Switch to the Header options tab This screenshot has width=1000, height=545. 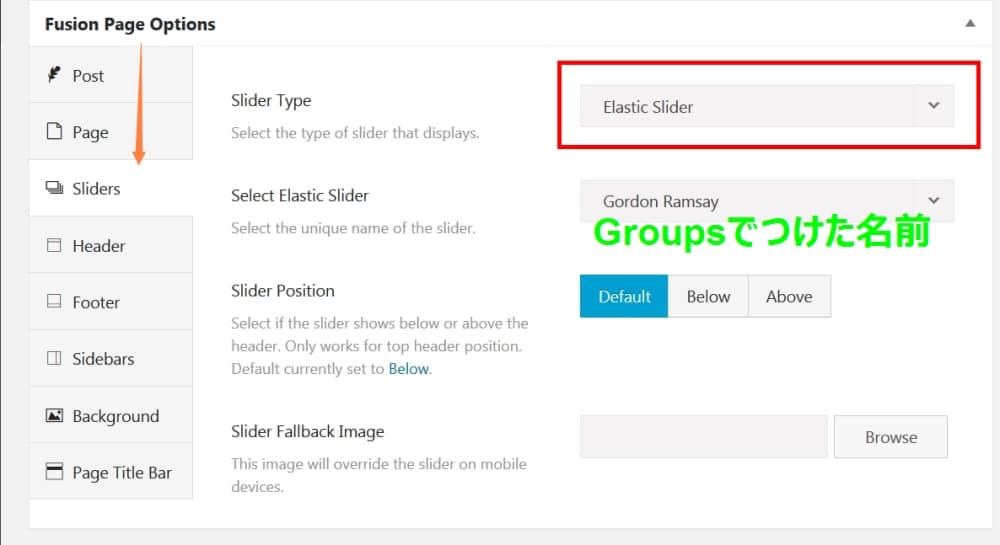point(99,246)
